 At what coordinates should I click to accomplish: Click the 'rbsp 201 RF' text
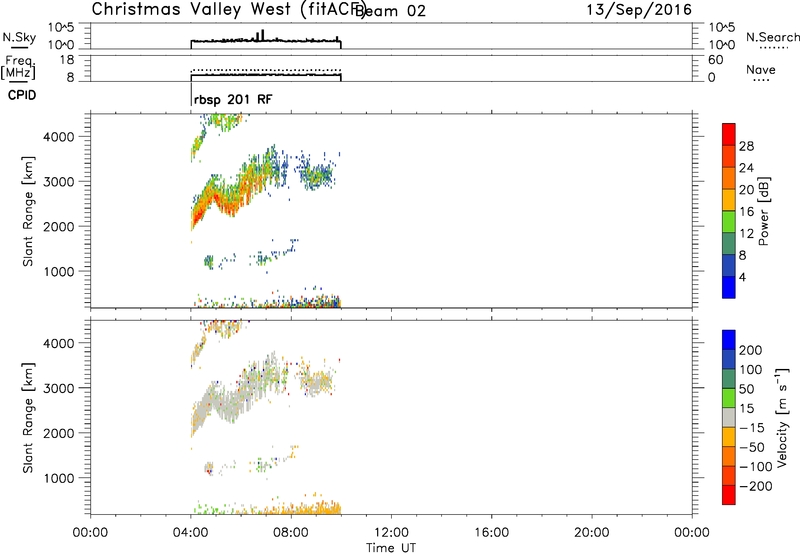(233, 99)
